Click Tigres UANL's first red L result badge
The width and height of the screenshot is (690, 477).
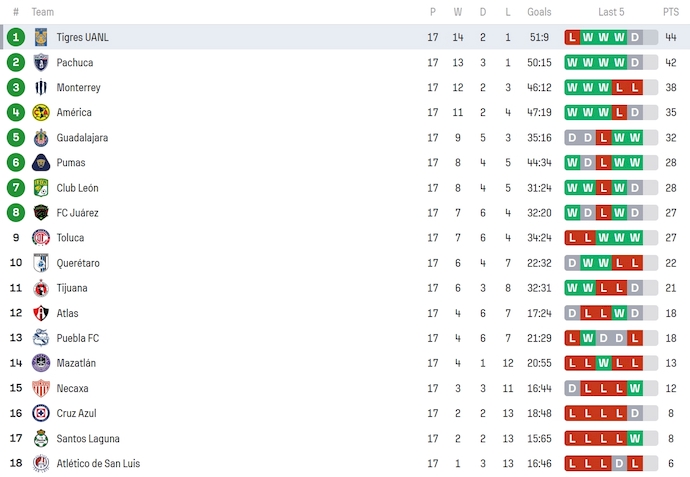[572, 37]
